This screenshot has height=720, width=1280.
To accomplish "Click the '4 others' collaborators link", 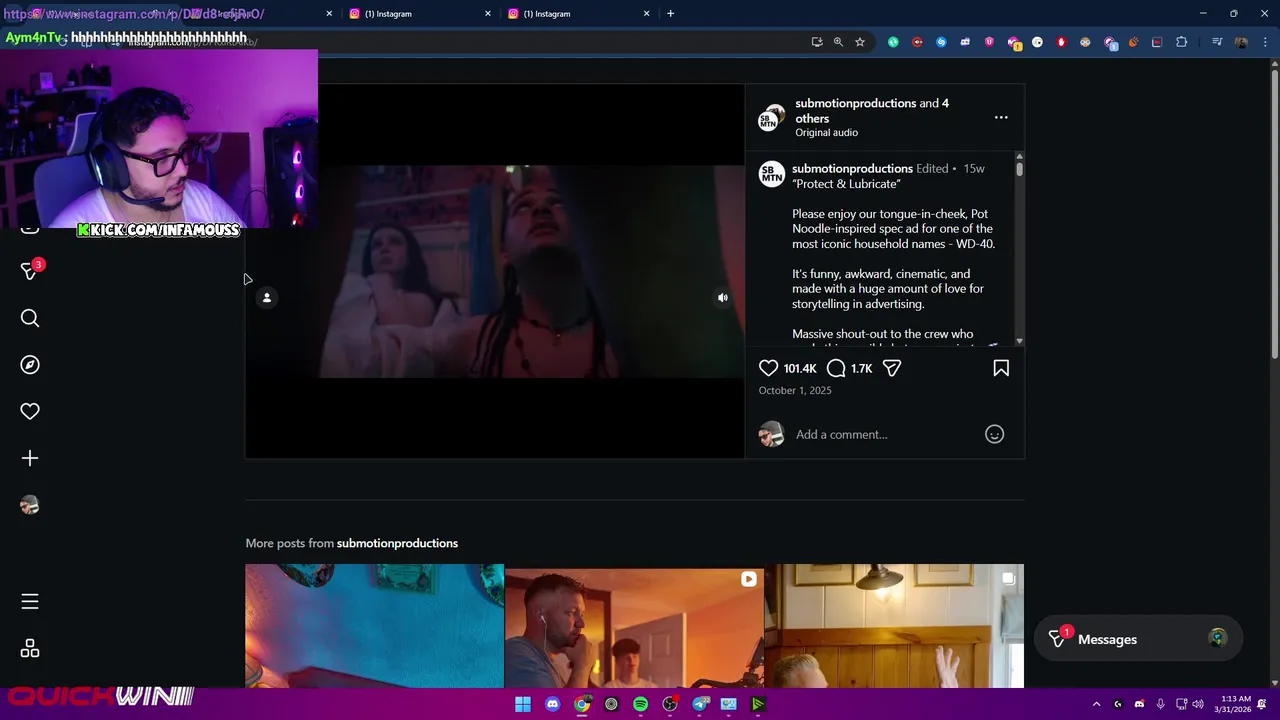I will (x=872, y=110).
